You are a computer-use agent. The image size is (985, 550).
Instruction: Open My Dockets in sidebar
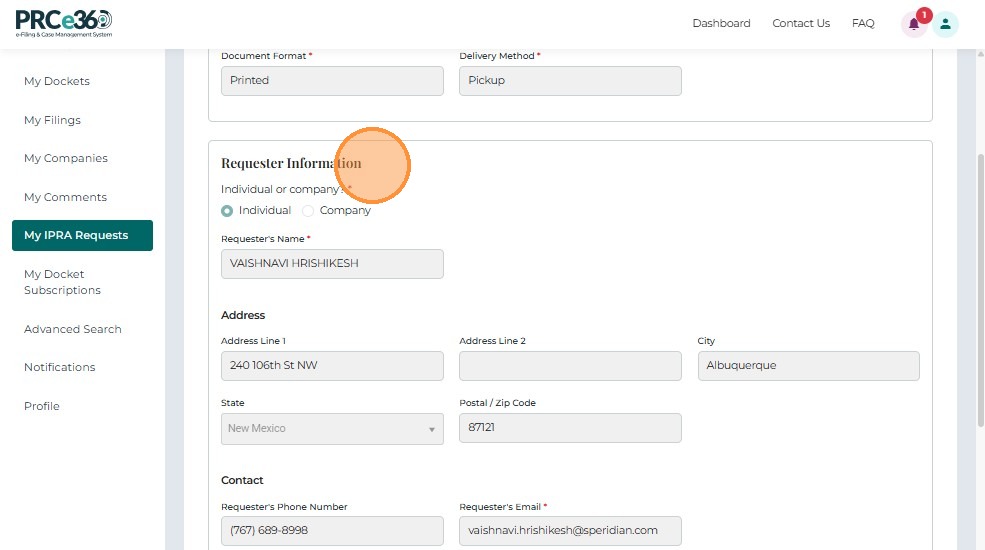pos(57,81)
